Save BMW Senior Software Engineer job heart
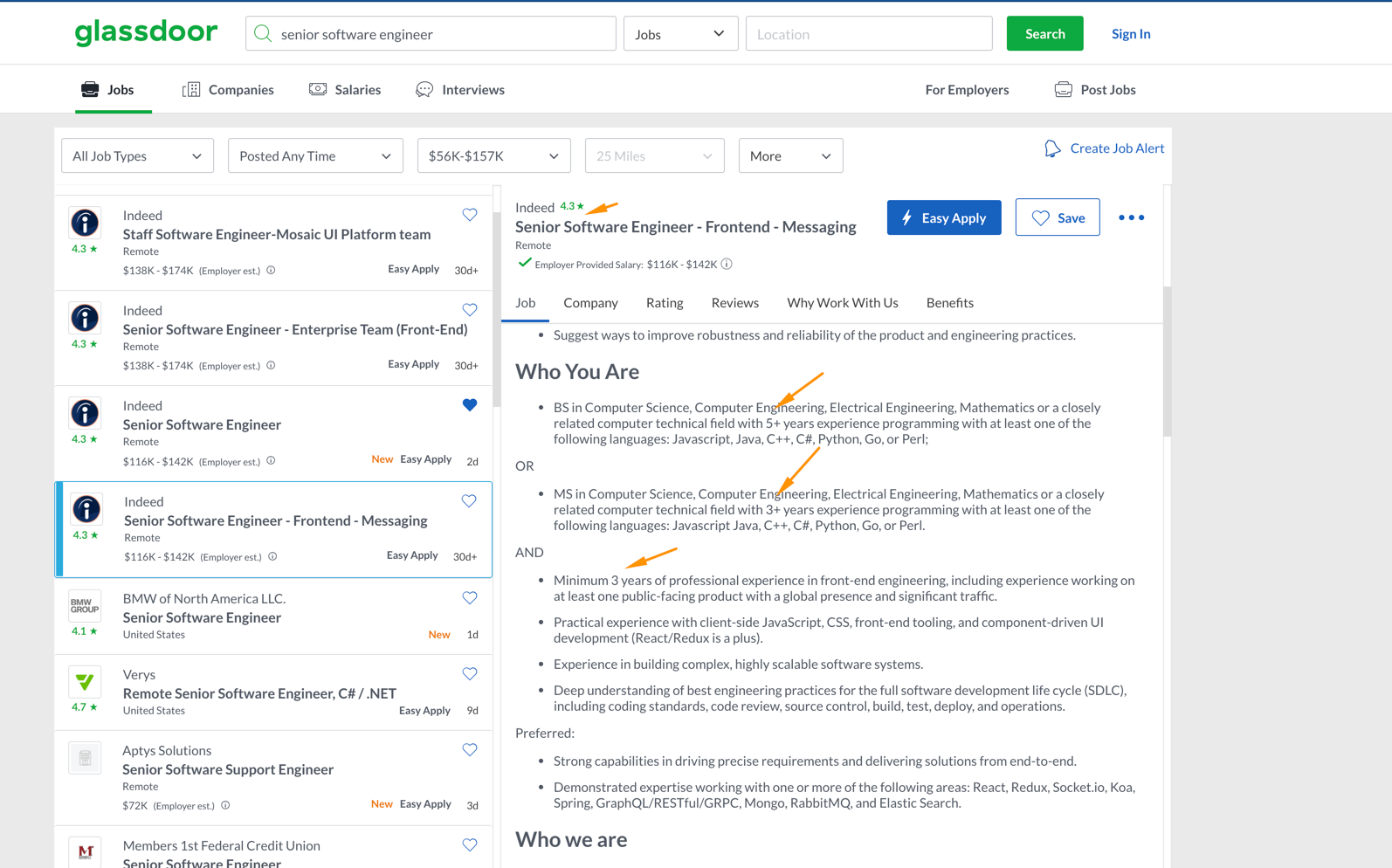This screenshot has height=868, width=1392. coord(470,598)
